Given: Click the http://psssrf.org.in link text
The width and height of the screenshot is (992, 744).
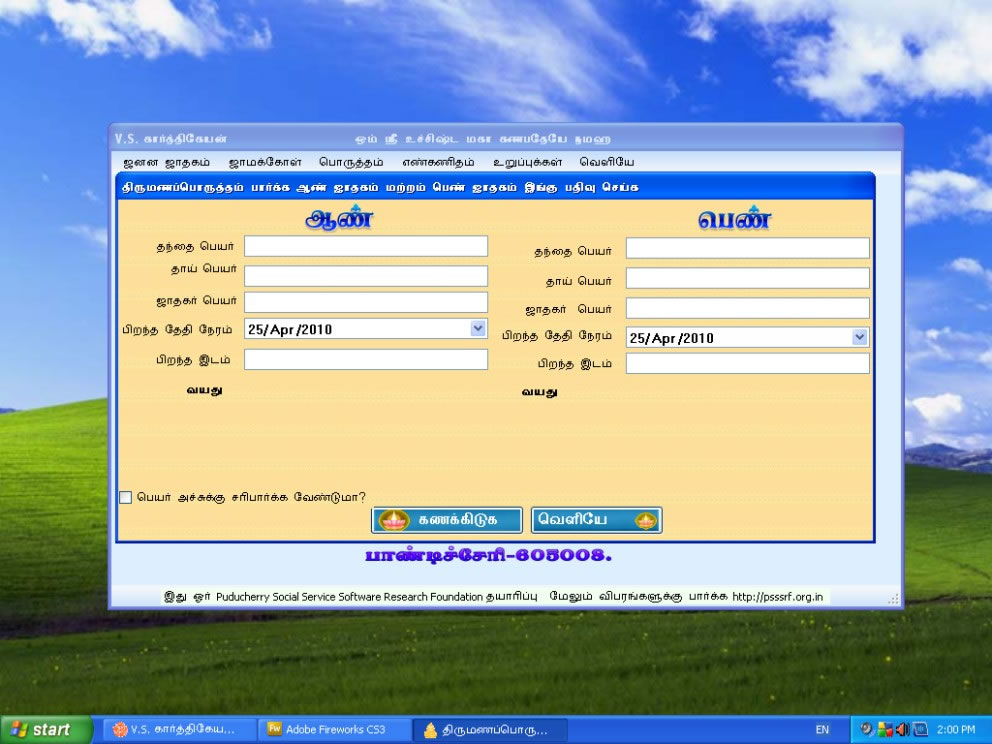Looking at the screenshot, I should 778,597.
